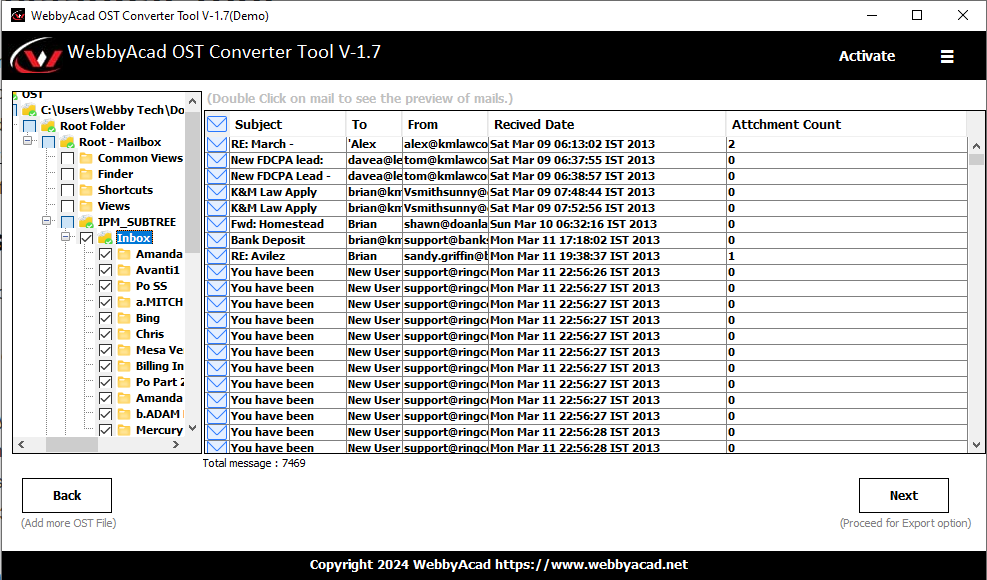The image size is (987, 580).
Task: Uncheck the a.MITCH folder checkbox
Action: [106, 302]
